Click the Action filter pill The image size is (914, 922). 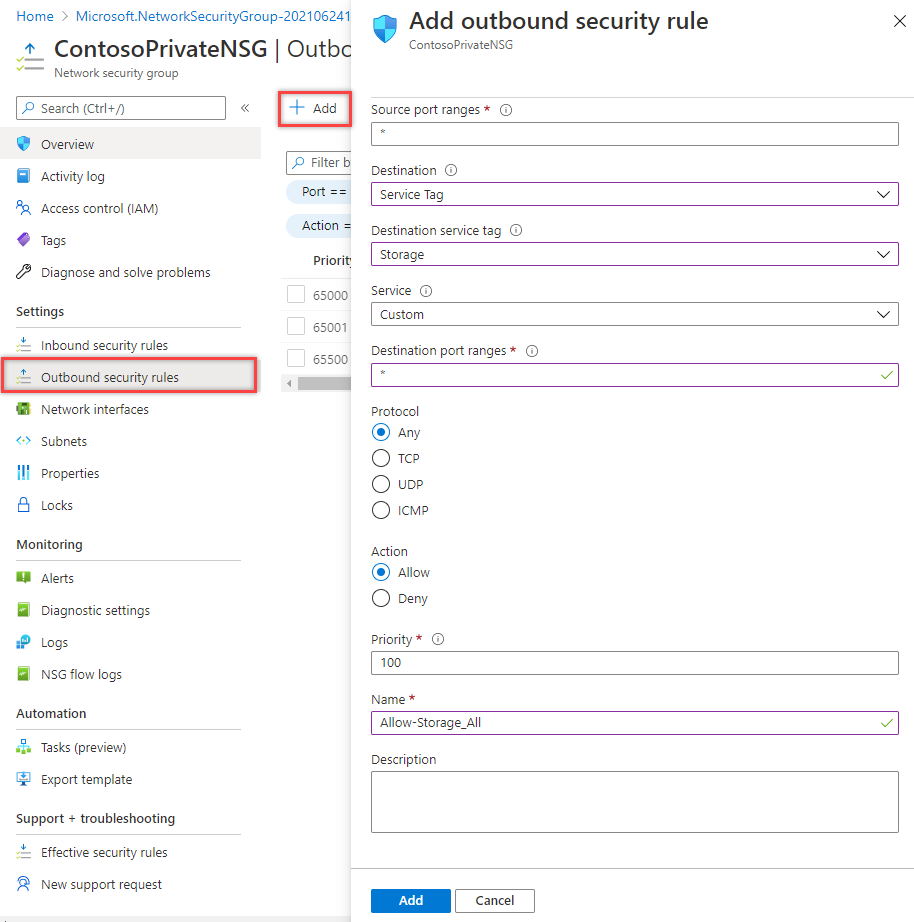tap(319, 226)
